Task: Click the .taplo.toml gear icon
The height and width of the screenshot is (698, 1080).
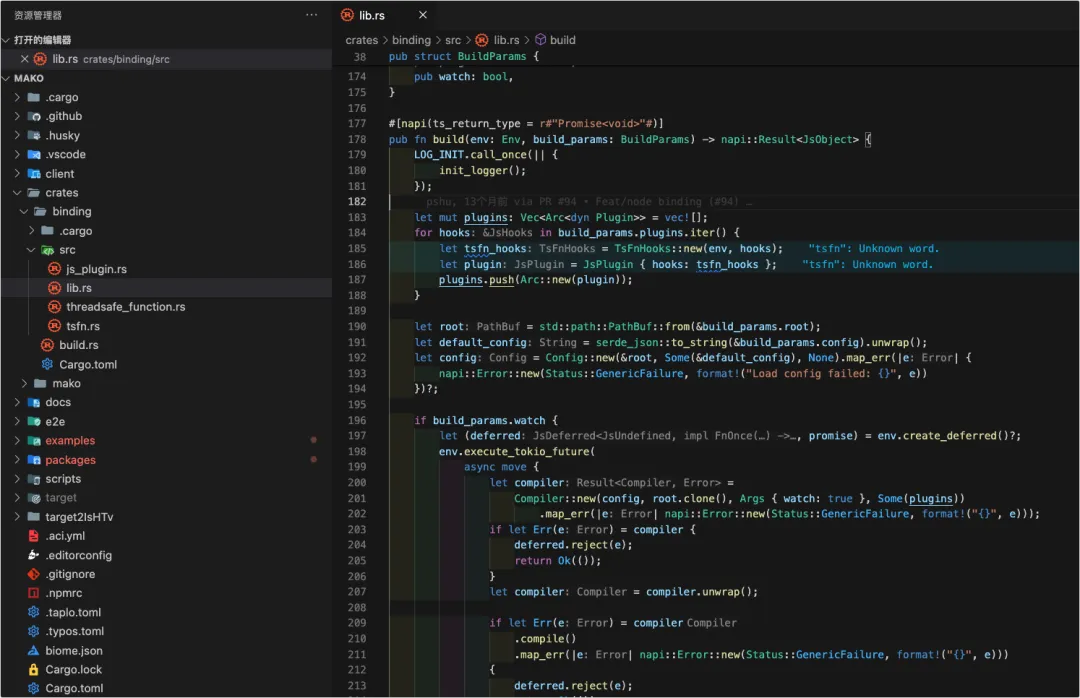Action: coord(33,612)
